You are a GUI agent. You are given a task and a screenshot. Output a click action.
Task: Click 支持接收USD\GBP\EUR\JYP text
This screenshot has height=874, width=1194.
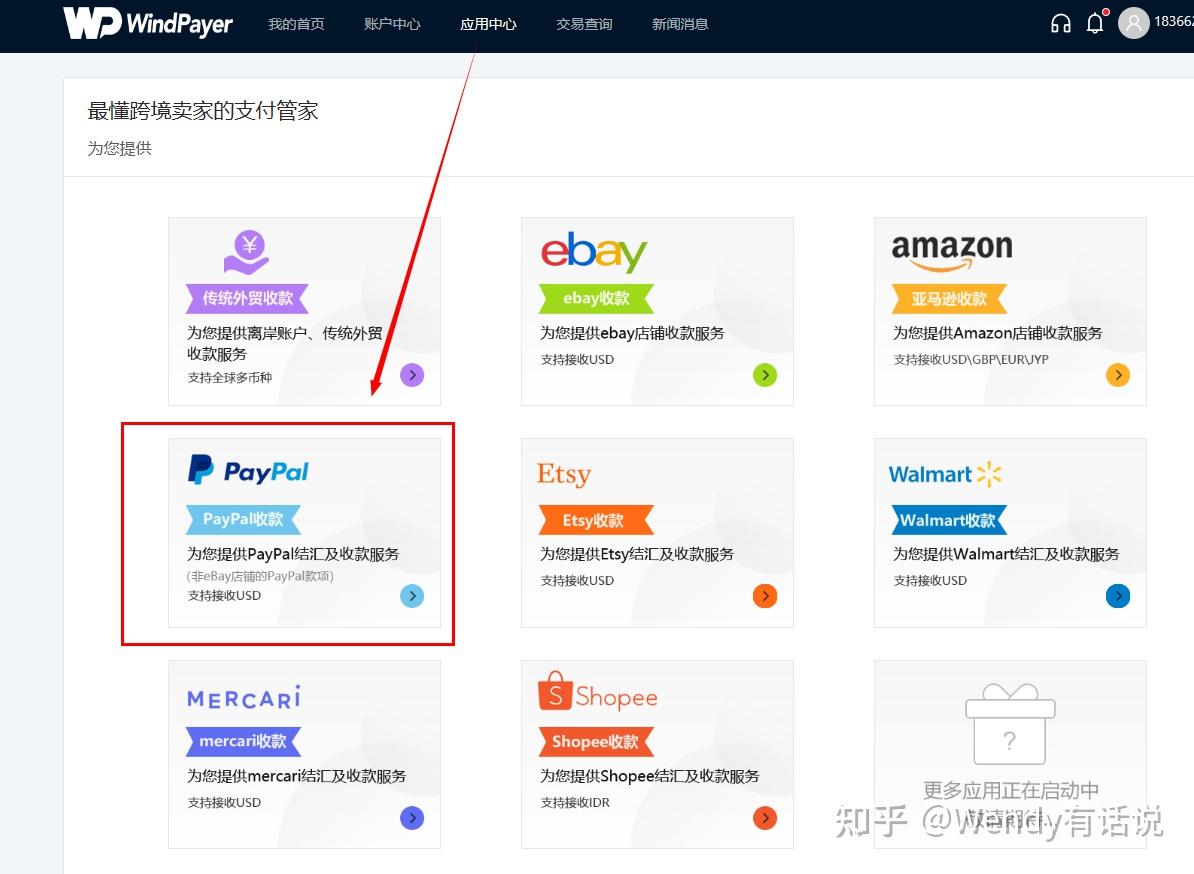(971, 359)
